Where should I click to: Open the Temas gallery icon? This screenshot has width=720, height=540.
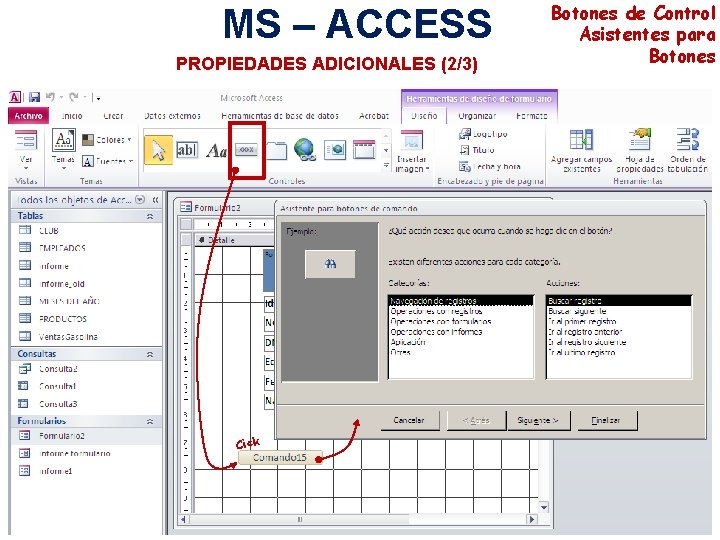[x=63, y=141]
